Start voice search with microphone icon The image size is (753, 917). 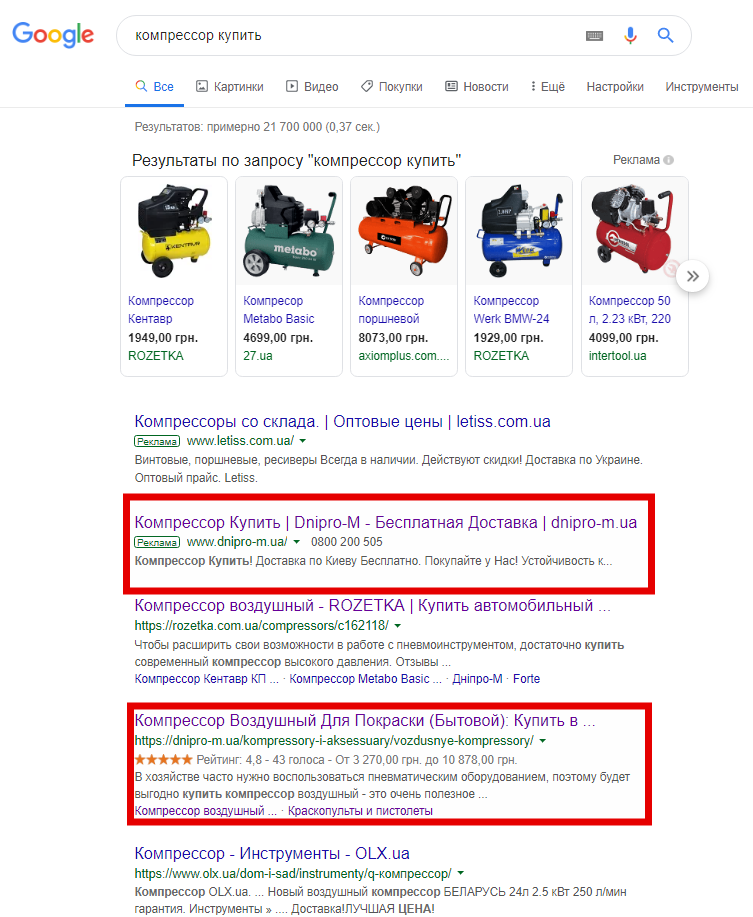coord(630,36)
